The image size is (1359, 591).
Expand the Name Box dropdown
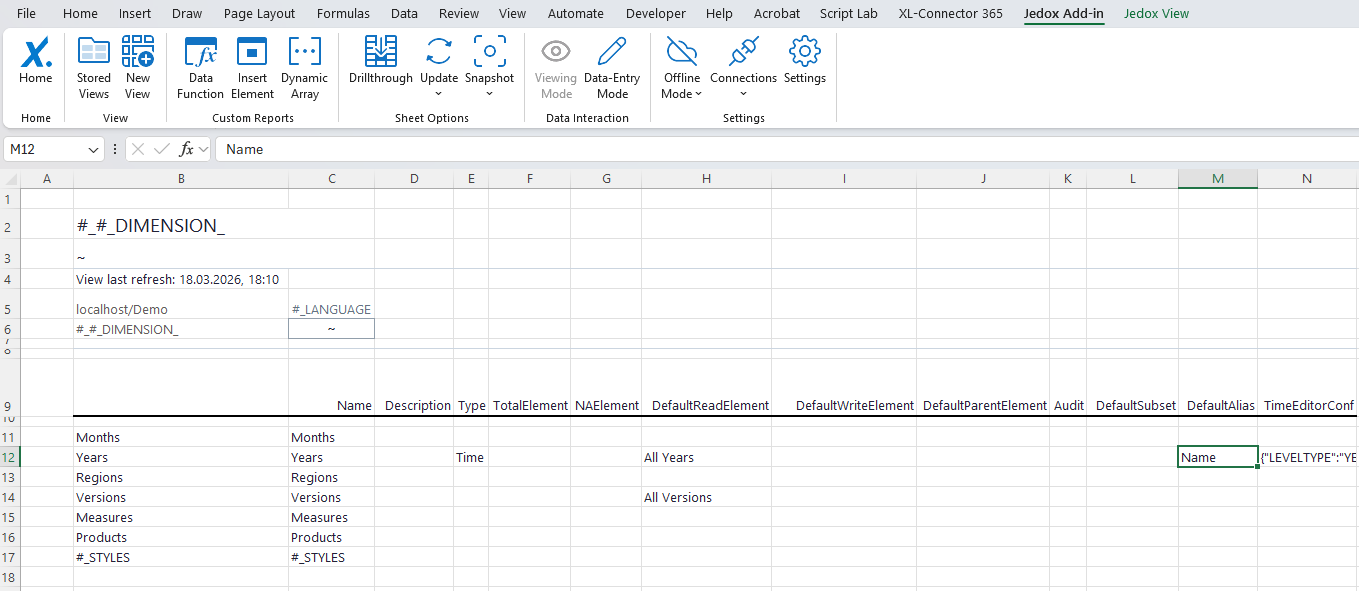(94, 149)
